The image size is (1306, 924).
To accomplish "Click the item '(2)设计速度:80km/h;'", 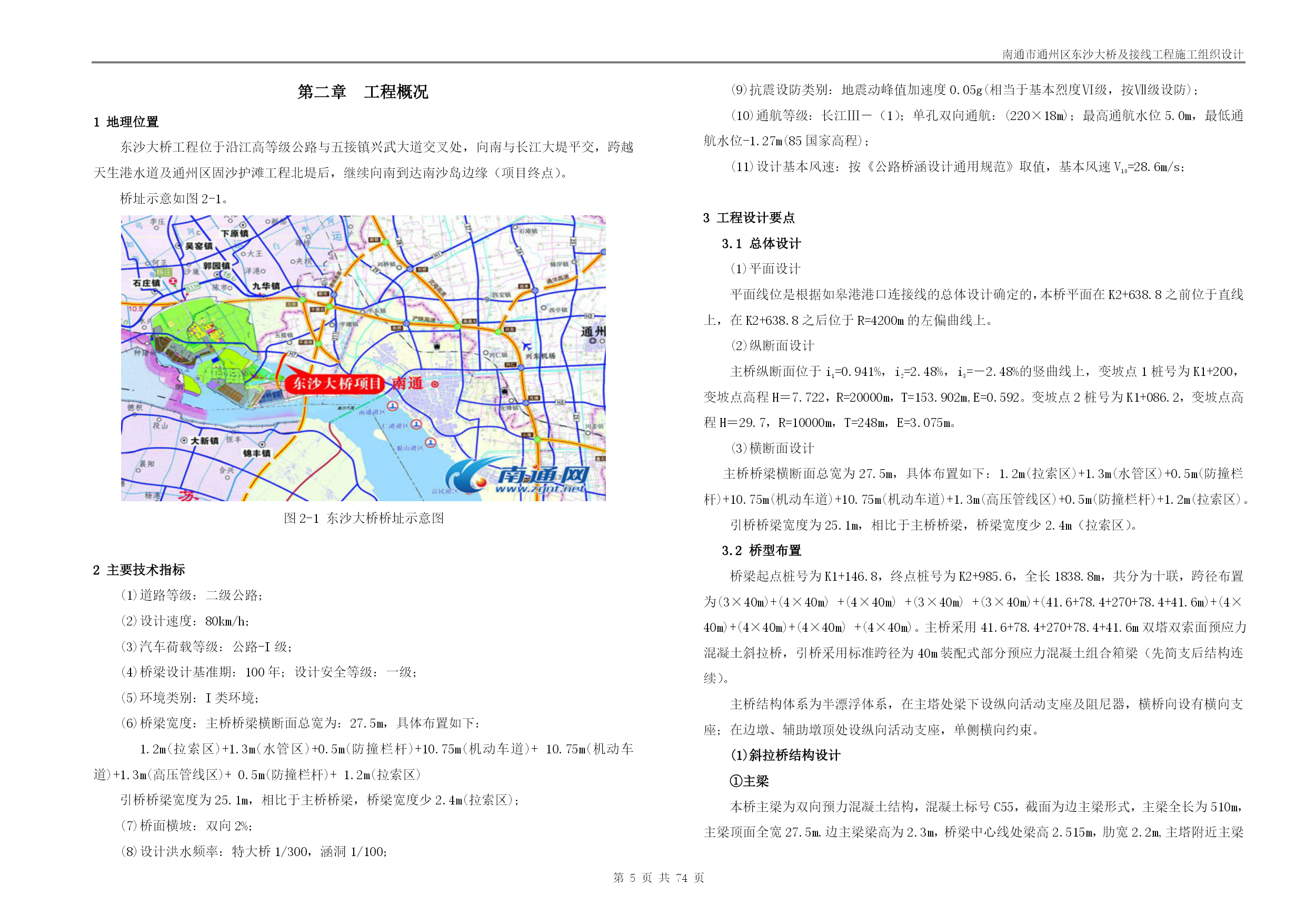I will tap(185, 621).
